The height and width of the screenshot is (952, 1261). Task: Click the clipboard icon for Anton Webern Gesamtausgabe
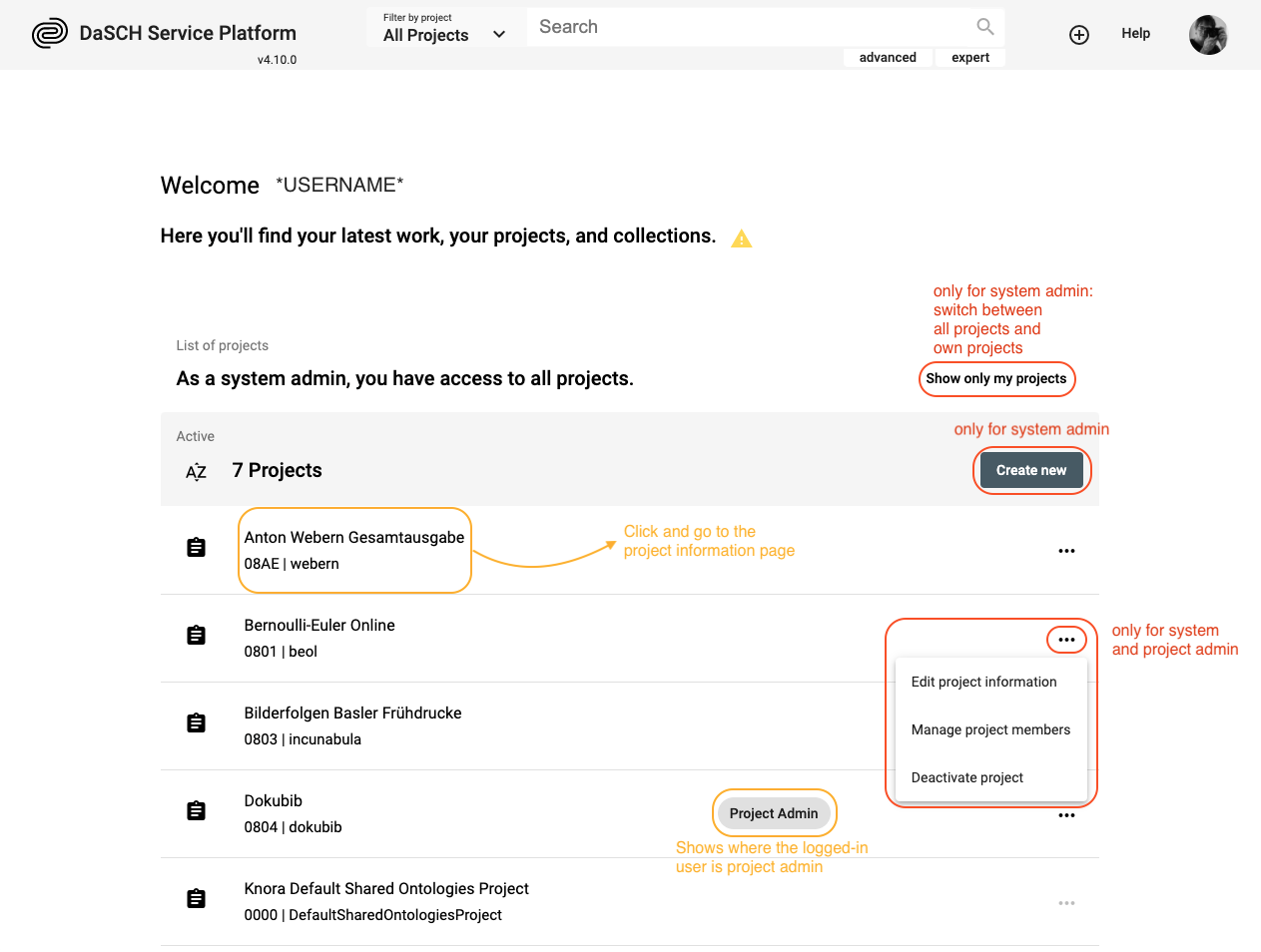197,548
